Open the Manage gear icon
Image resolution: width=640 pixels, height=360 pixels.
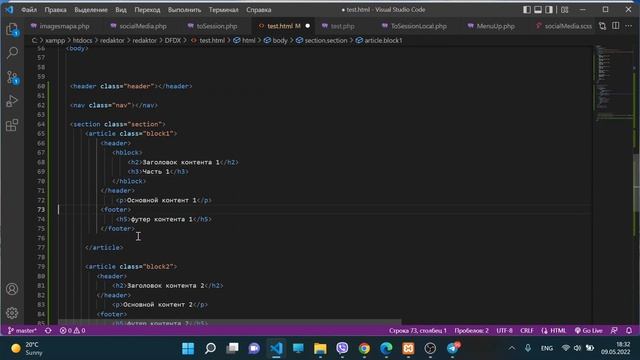[12, 313]
